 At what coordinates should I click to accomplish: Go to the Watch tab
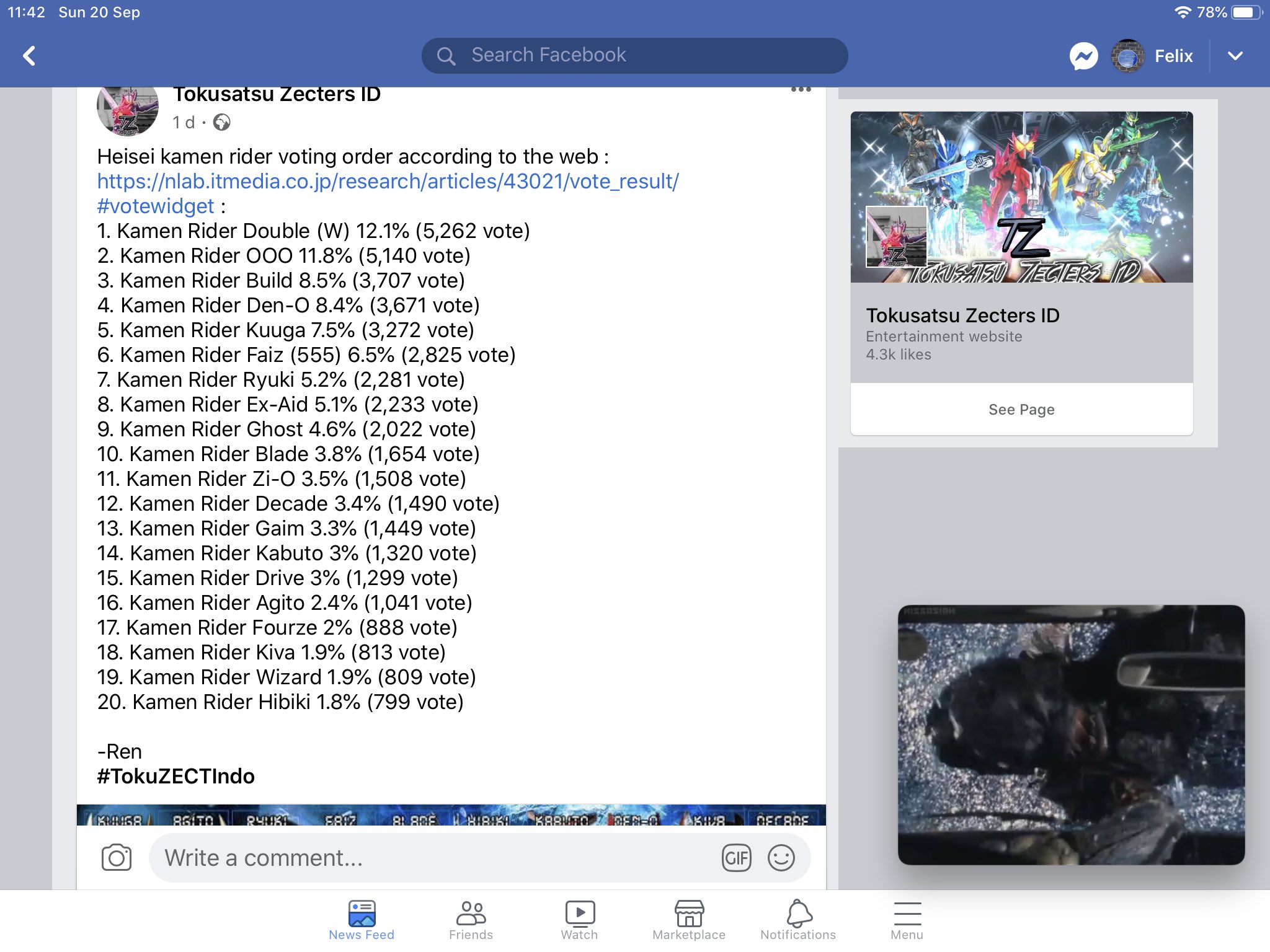(x=579, y=920)
